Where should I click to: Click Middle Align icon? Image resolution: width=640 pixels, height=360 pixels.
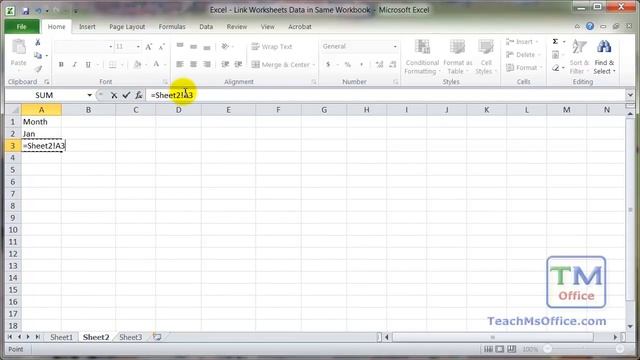(x=193, y=47)
